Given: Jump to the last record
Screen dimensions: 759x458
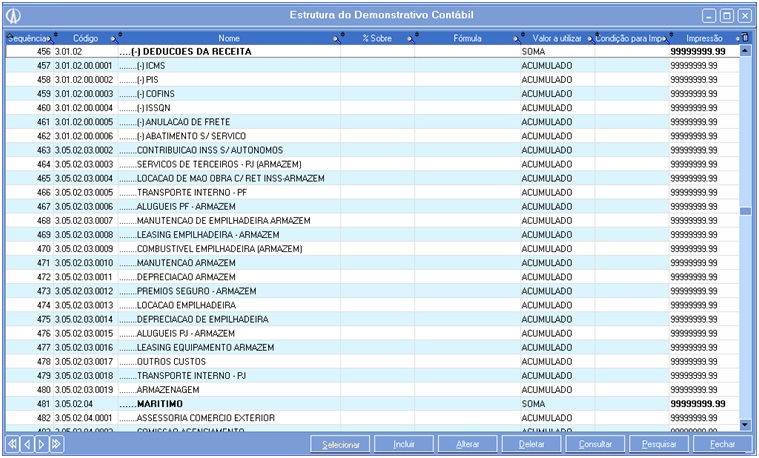Looking at the screenshot, I should (x=56, y=443).
